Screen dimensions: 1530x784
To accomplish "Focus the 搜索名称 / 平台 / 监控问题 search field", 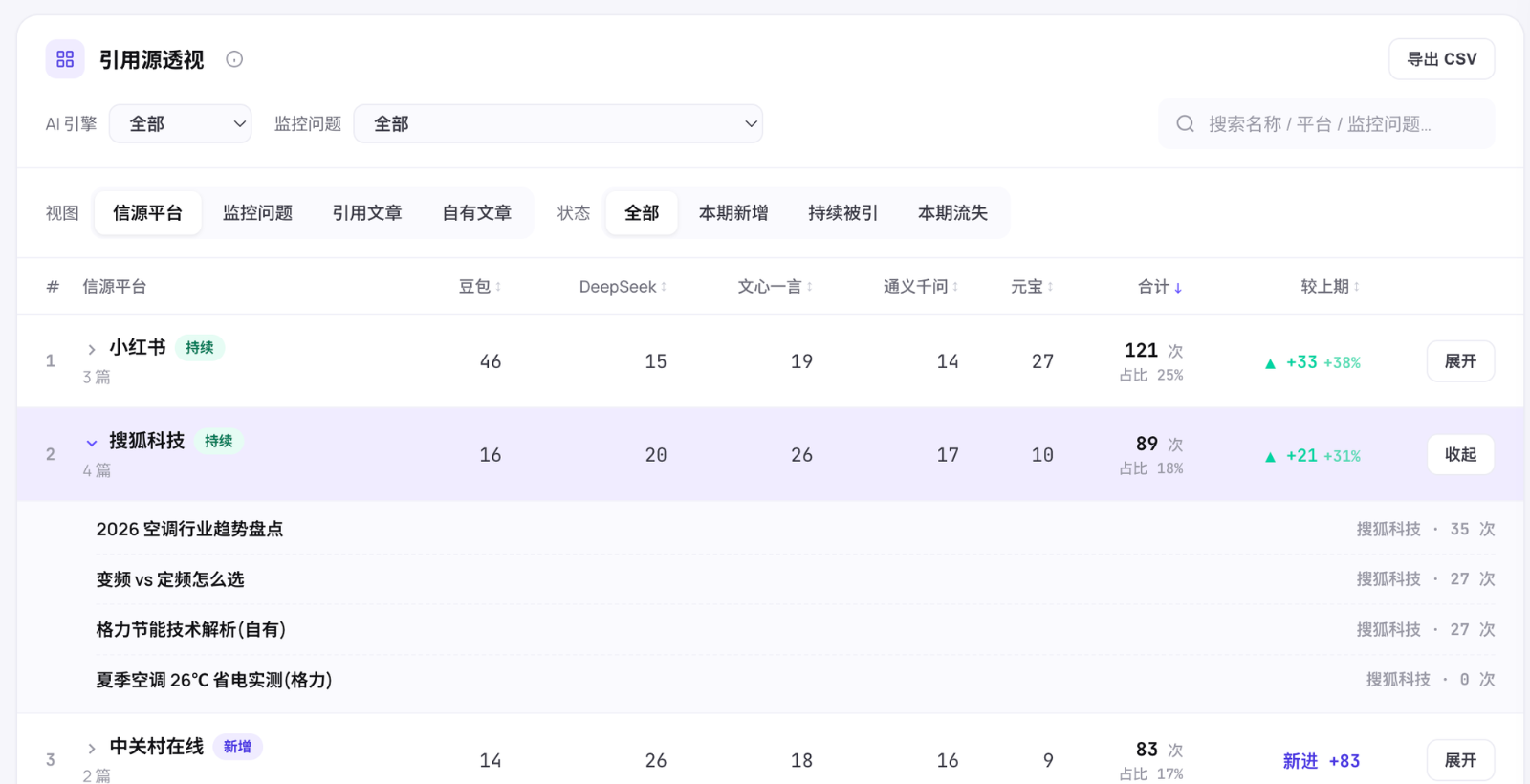I will pyautogui.click(x=1326, y=123).
